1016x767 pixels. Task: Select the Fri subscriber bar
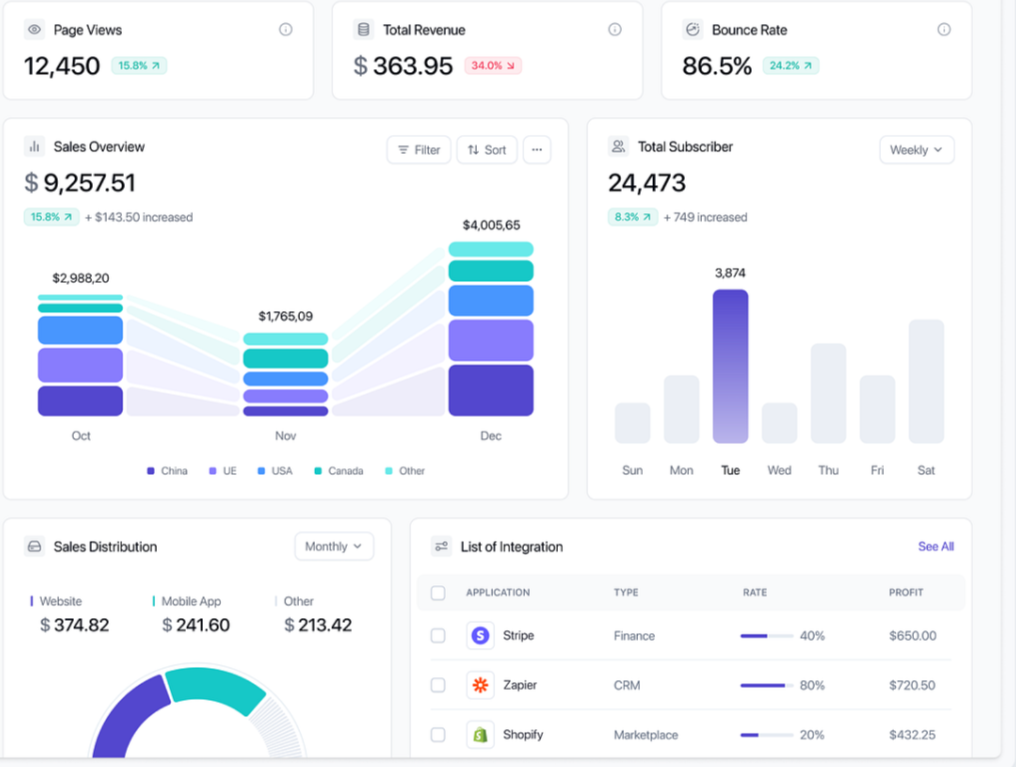877,409
